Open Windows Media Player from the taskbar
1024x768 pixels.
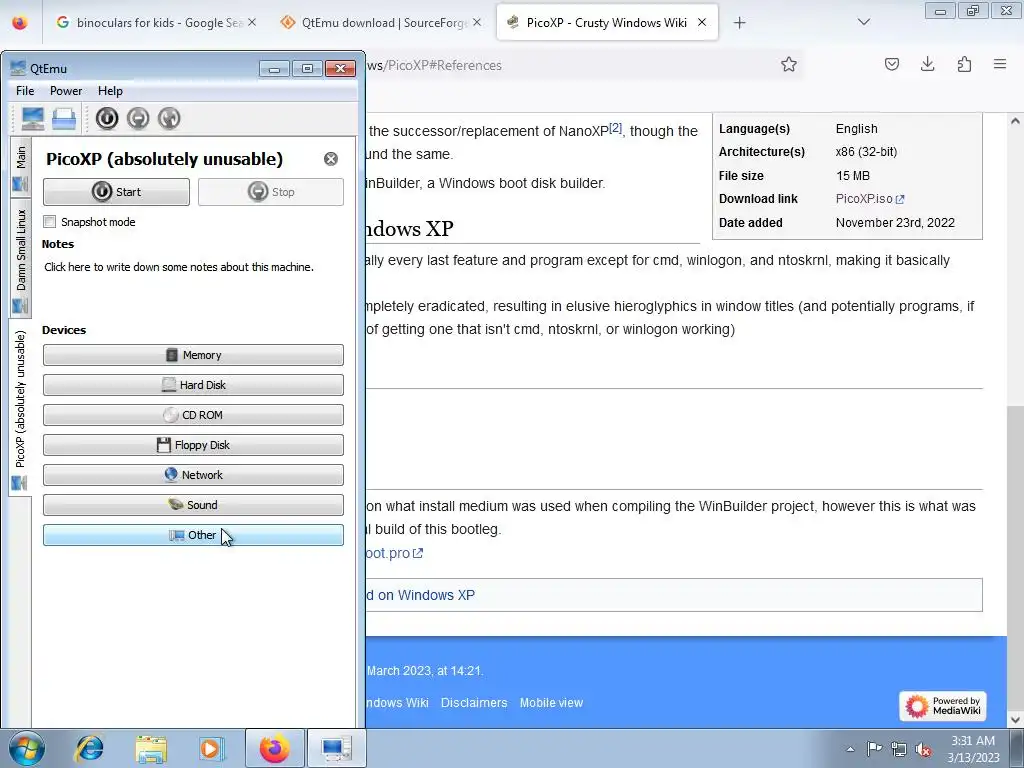point(212,748)
